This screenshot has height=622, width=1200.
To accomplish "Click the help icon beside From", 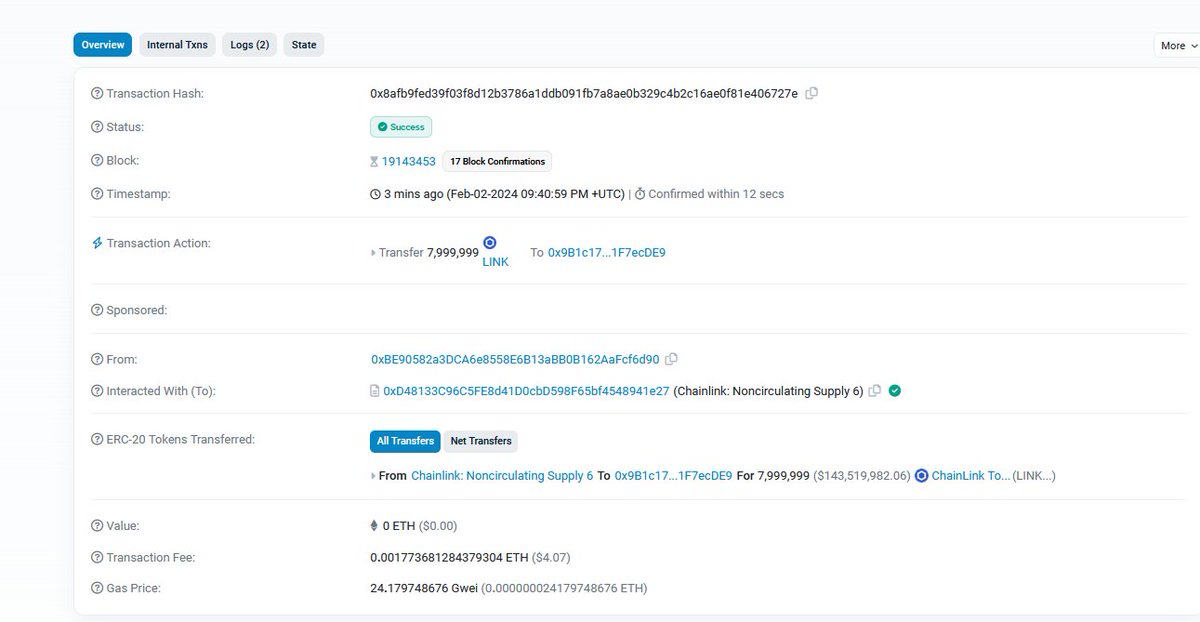I will 97,359.
